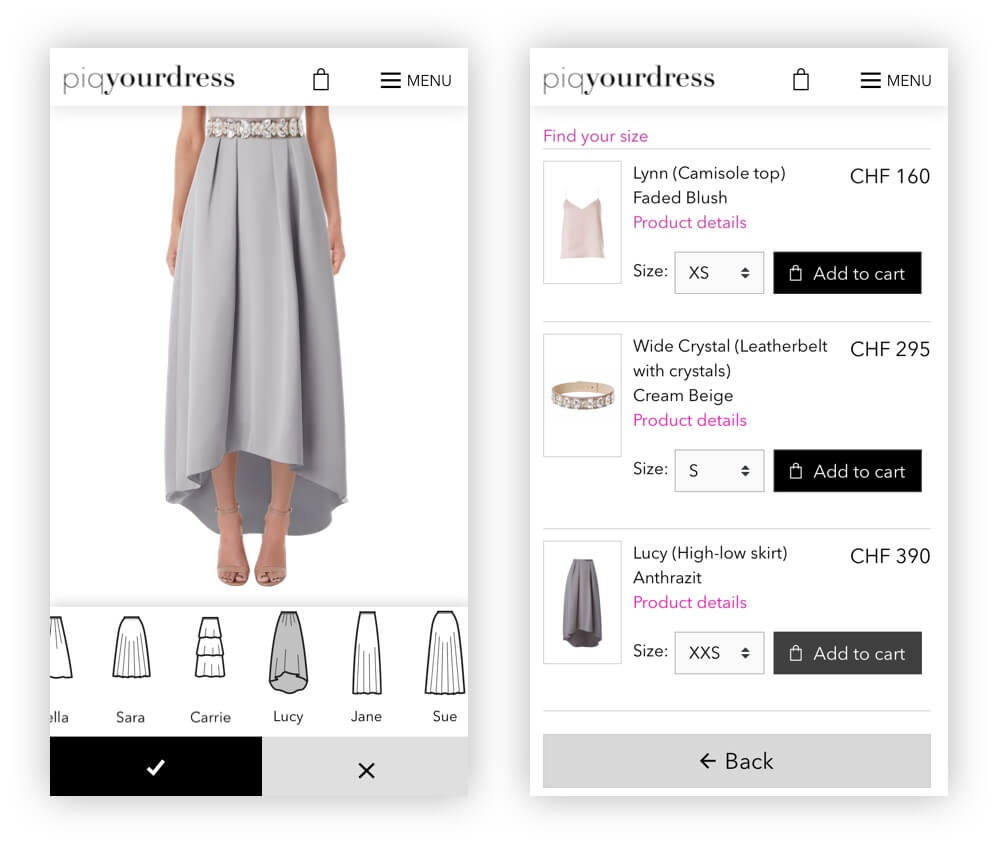Screen dimensions: 1000x856
Task: Open the Lucy high-low skirt thumbnail
Action: (582, 603)
